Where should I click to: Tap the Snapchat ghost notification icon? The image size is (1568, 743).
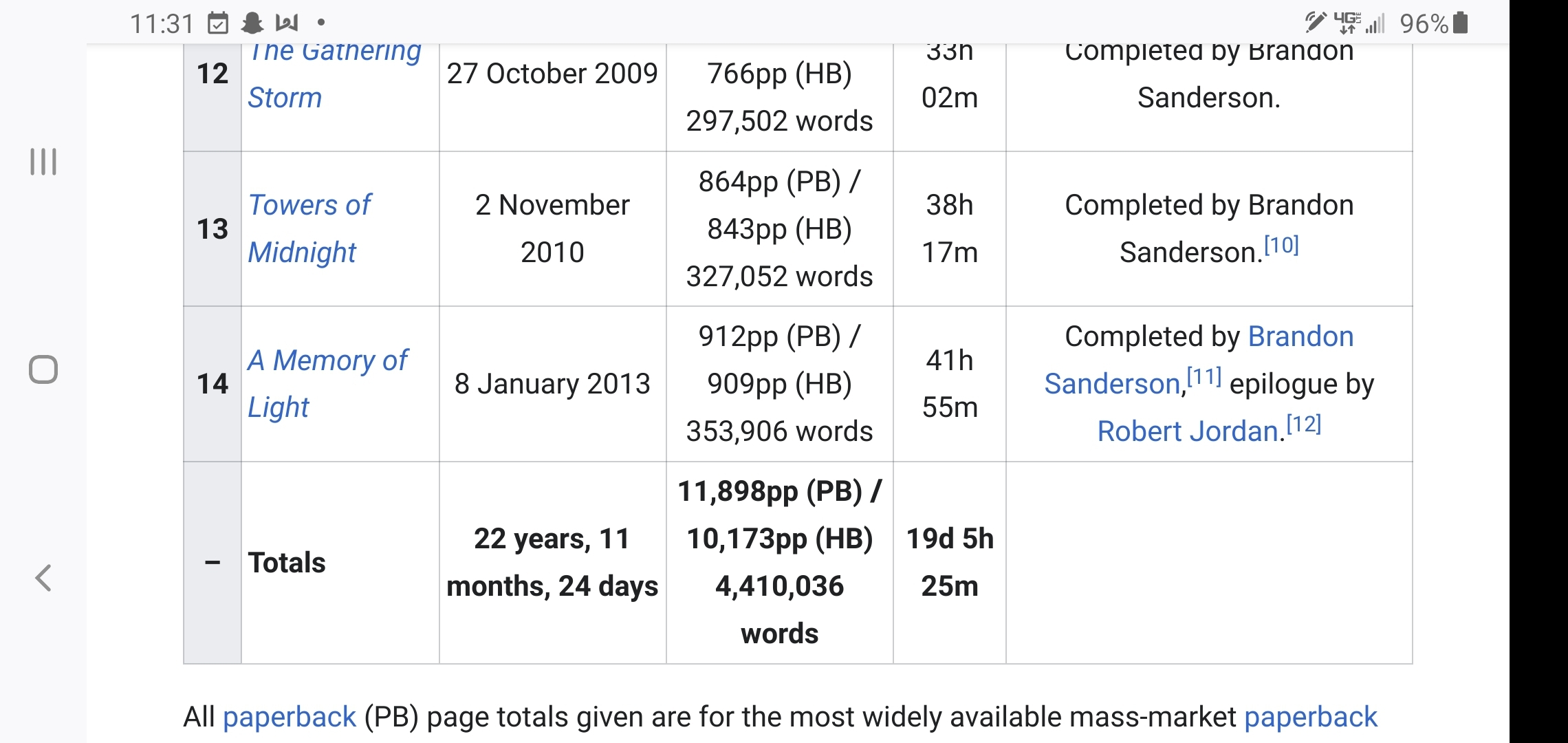252,23
